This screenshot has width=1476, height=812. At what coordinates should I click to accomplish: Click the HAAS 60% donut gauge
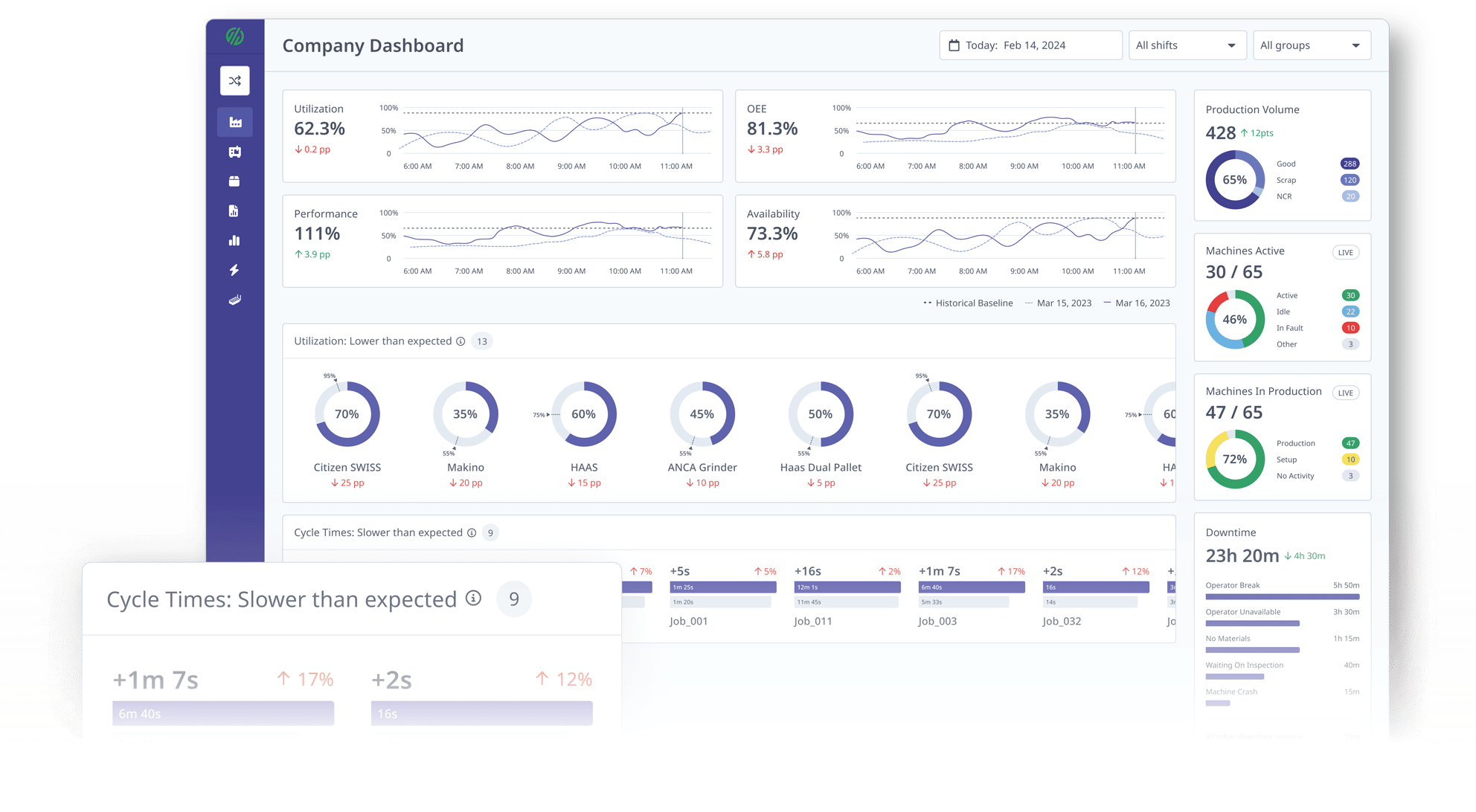584,414
